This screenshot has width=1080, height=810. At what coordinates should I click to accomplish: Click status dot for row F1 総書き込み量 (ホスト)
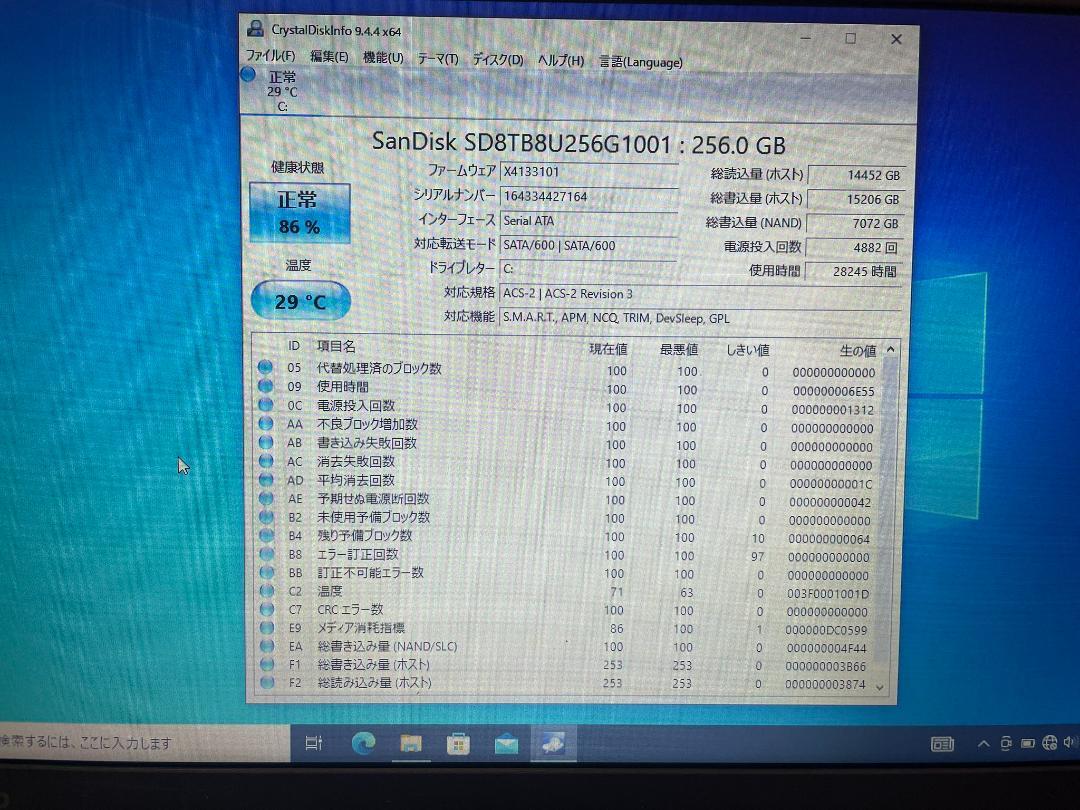267,664
